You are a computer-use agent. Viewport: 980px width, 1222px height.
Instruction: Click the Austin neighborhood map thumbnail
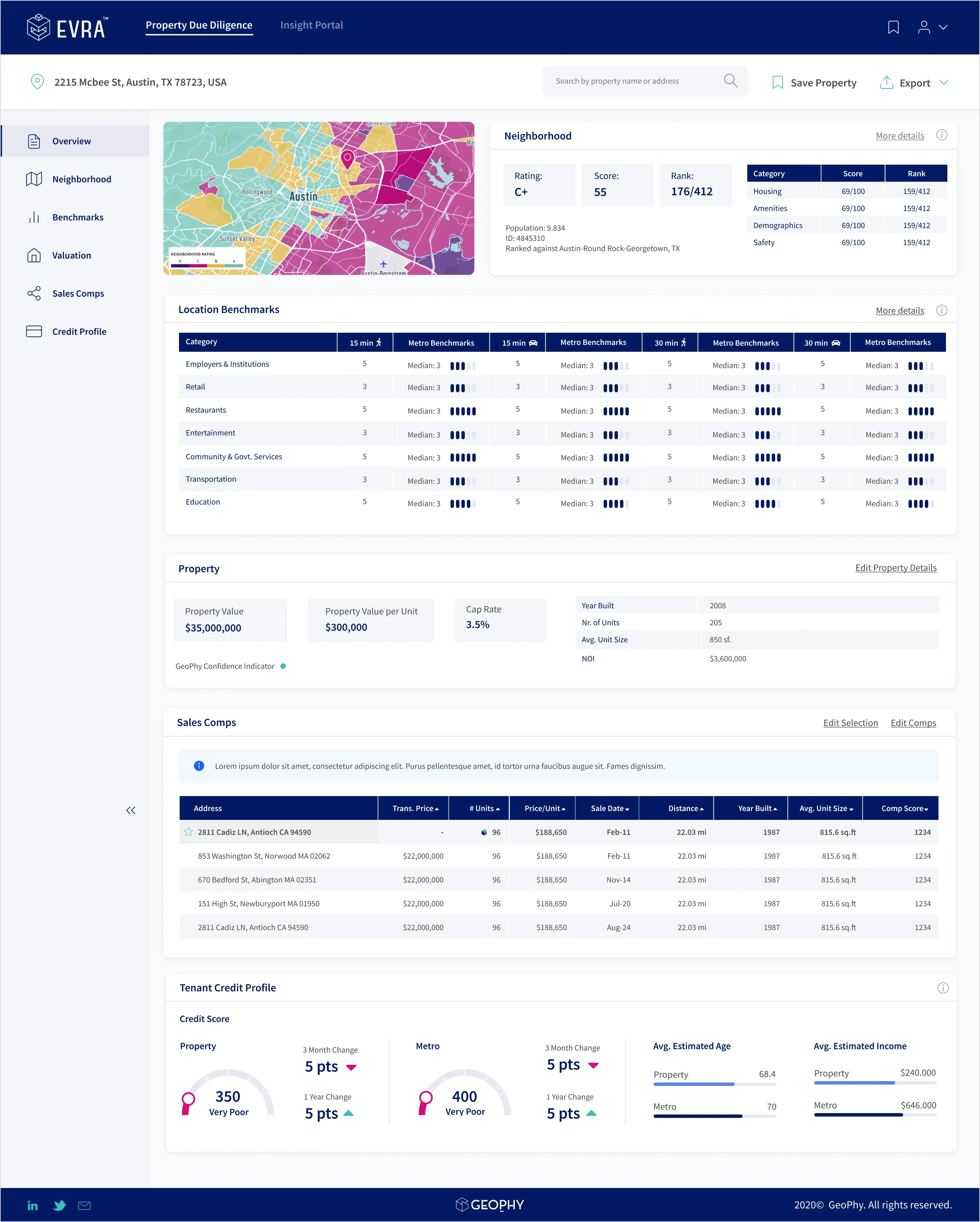point(318,198)
